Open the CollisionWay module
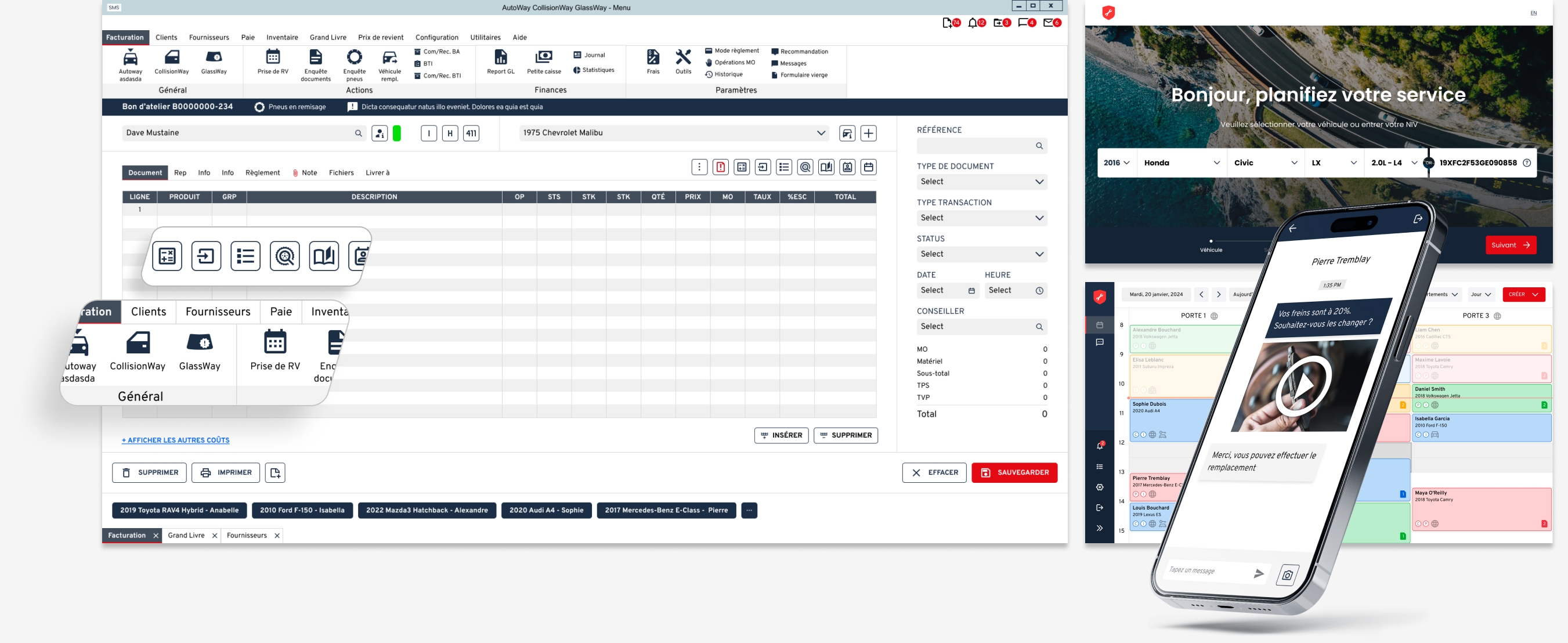Screen dimensions: 1568x643 (x=172, y=58)
